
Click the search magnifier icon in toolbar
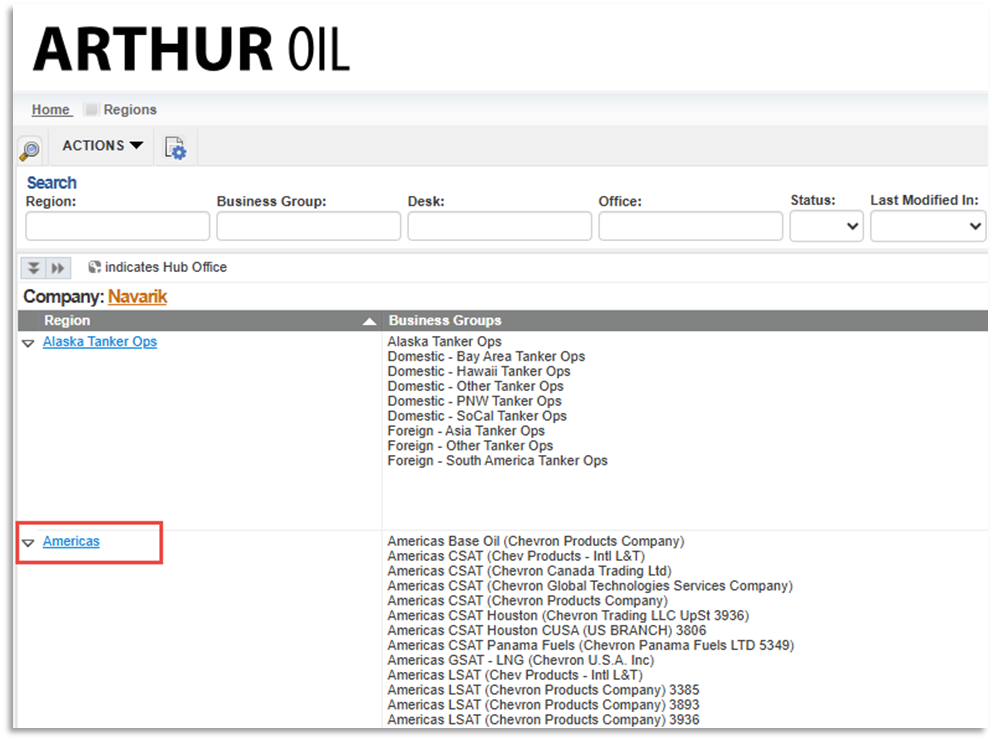pos(30,149)
